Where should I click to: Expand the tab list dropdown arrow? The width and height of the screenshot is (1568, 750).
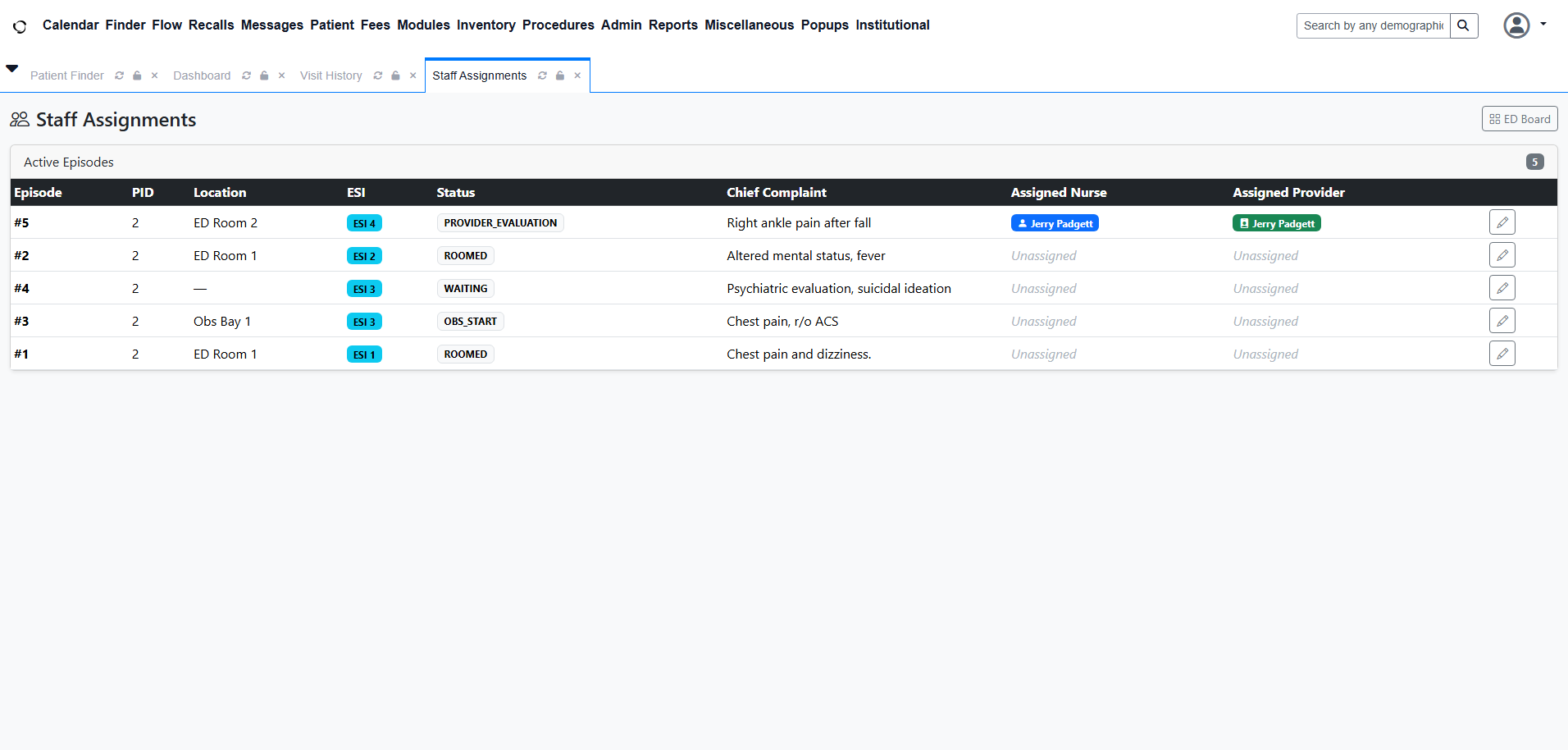(12, 69)
